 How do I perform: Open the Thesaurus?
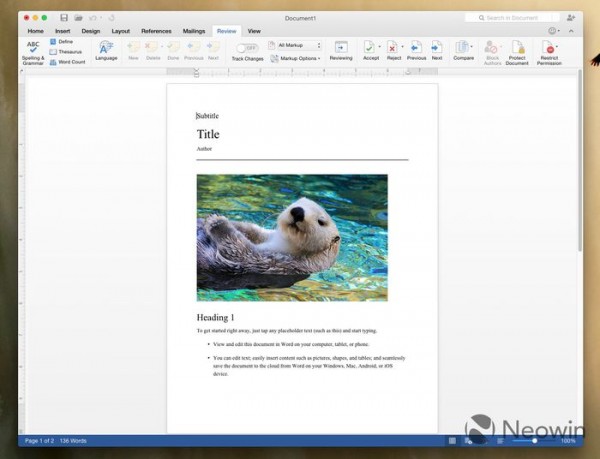pyautogui.click(x=66, y=52)
